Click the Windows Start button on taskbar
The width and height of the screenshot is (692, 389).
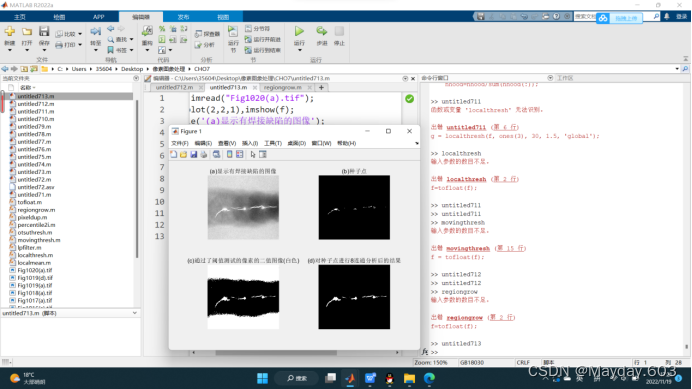(x=262, y=378)
